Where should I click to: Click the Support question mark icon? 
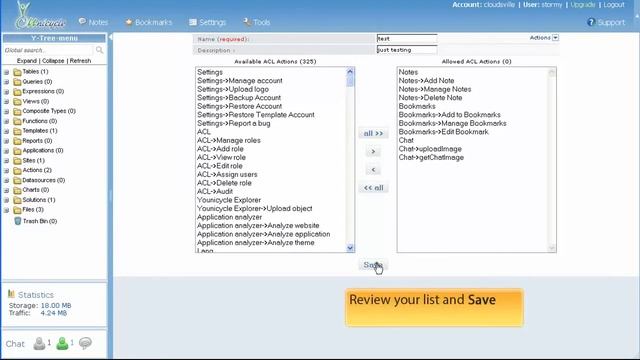591,22
